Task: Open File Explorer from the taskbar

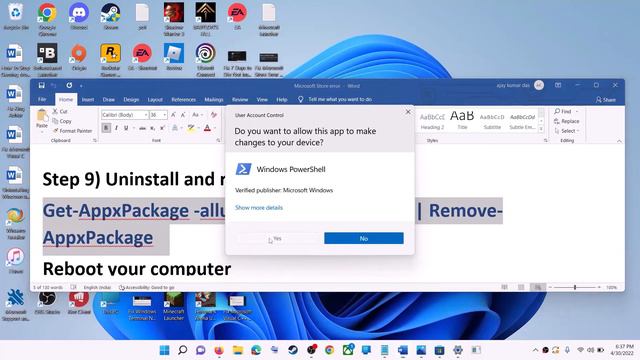Action: 238,350
